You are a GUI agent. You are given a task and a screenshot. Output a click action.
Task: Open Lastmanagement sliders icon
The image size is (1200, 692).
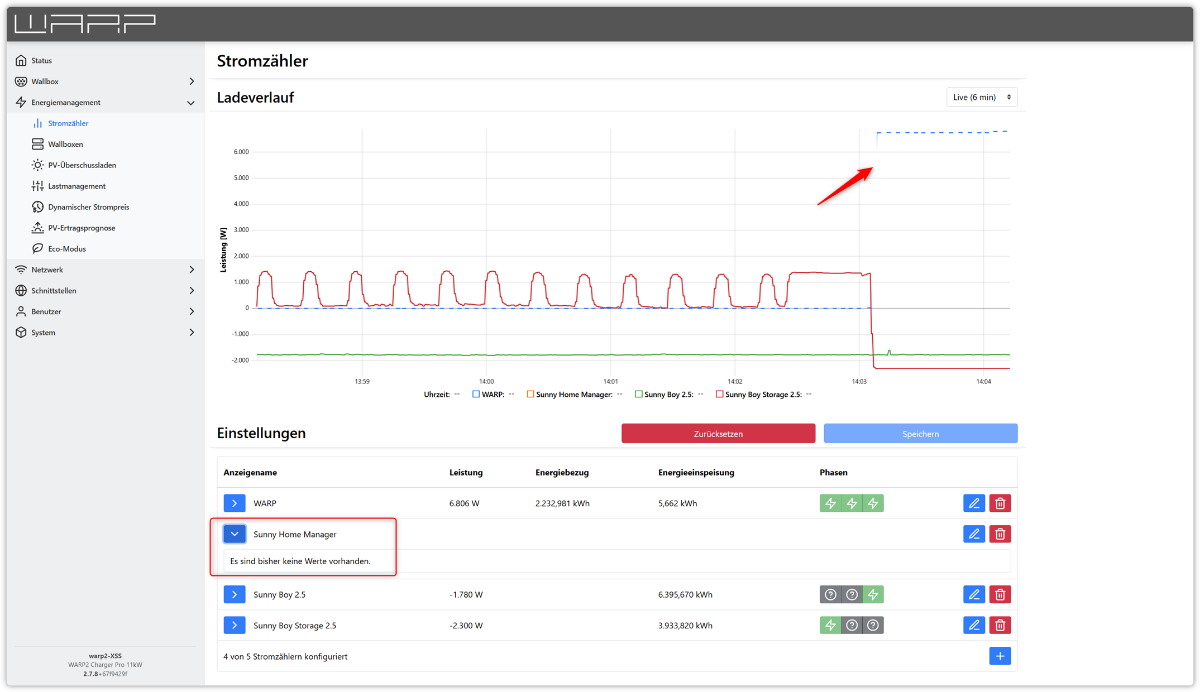pyautogui.click(x=38, y=186)
